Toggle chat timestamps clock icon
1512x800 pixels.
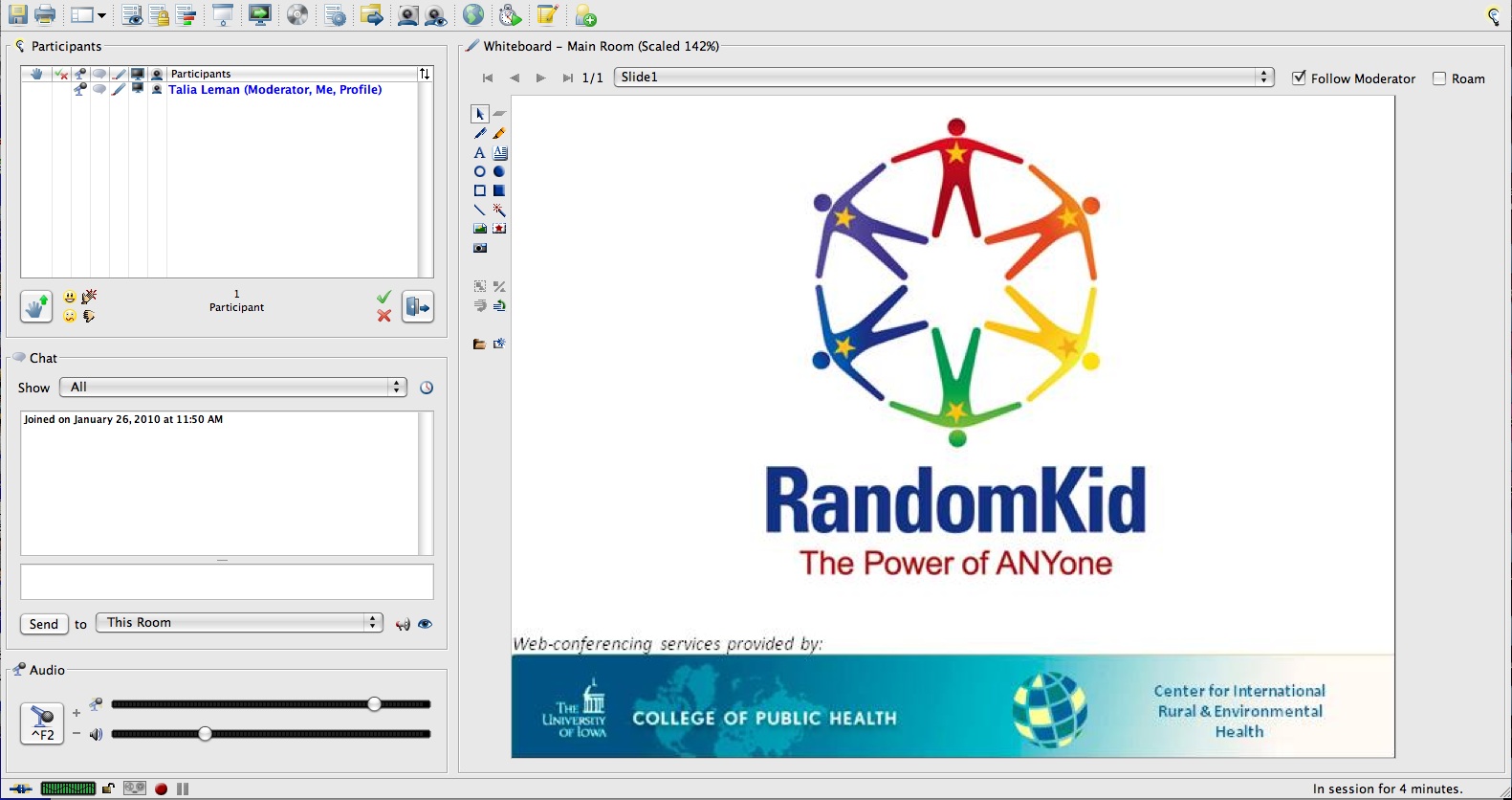[427, 388]
